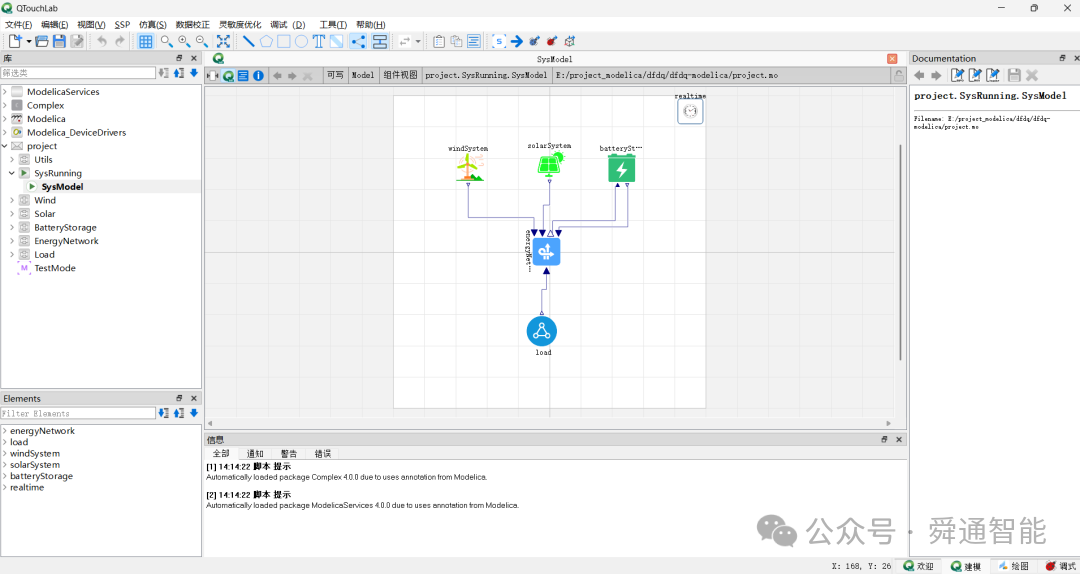Select the Bitmap image tool
This screenshot has height=574, width=1080.
[336, 41]
